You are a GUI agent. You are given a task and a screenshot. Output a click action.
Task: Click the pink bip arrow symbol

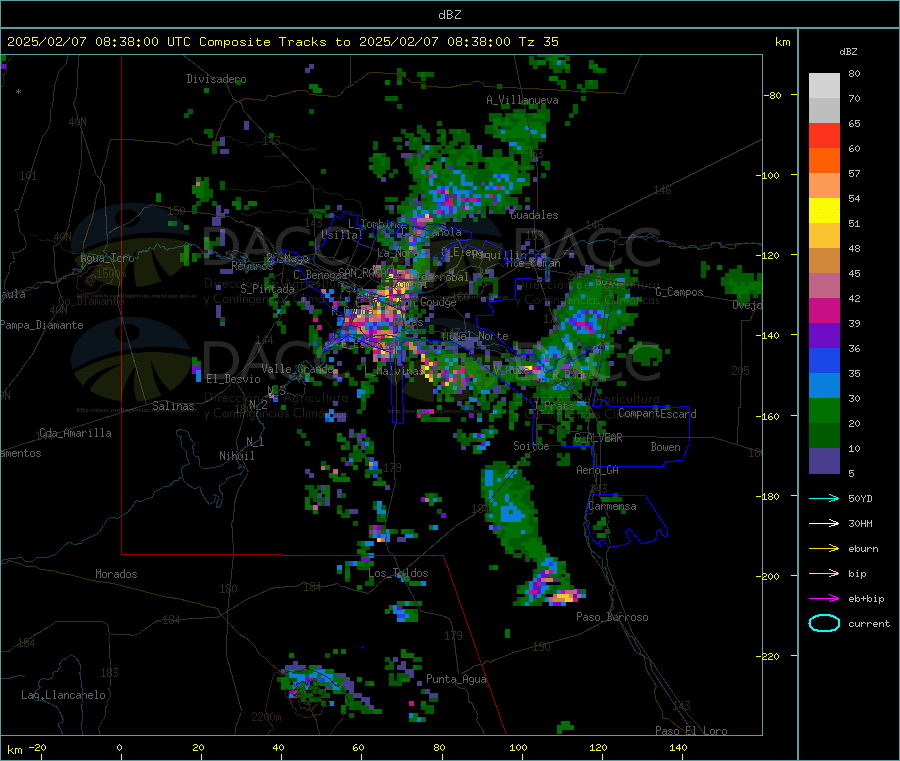[x=824, y=573]
